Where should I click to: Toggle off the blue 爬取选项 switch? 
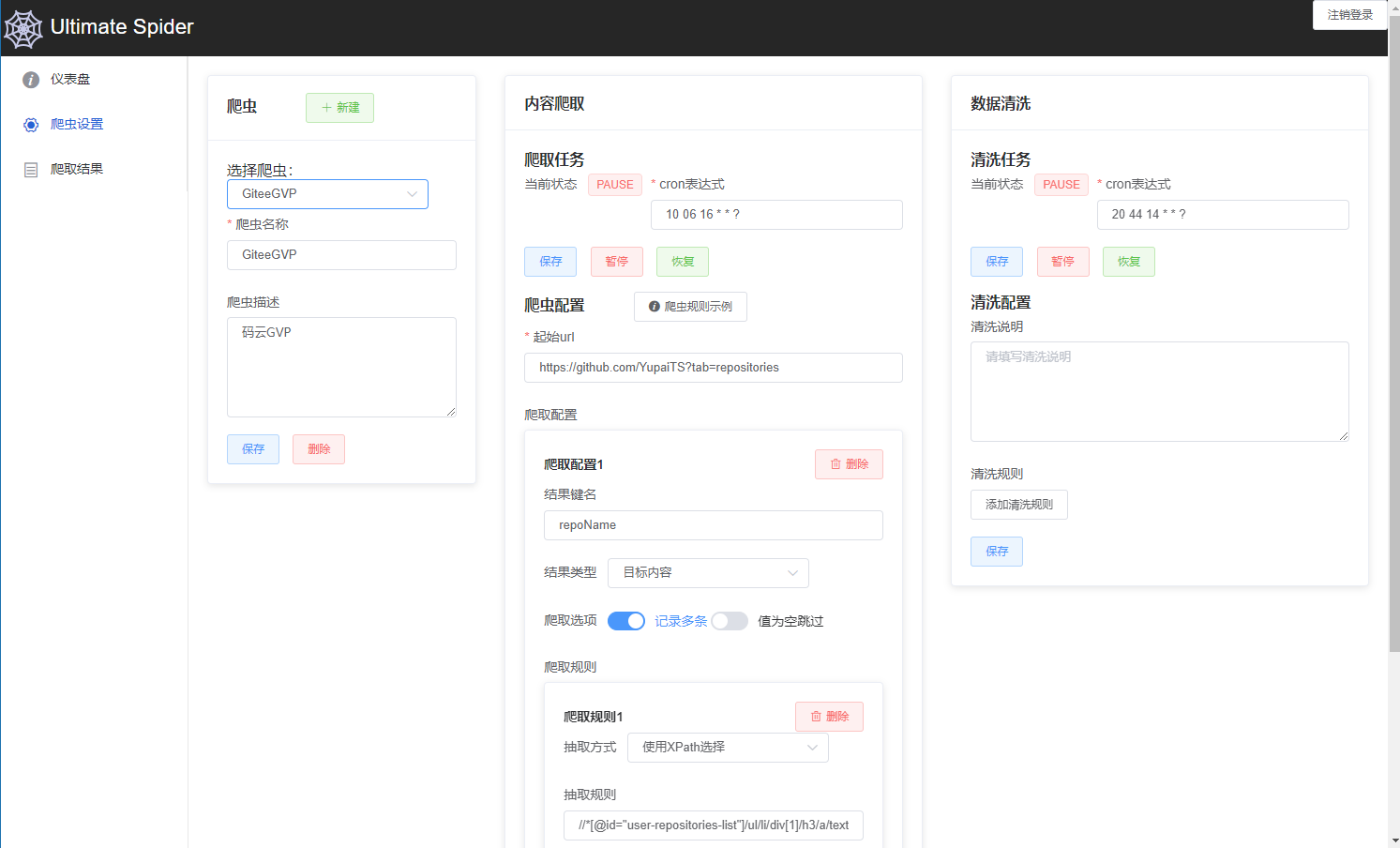pyautogui.click(x=625, y=620)
